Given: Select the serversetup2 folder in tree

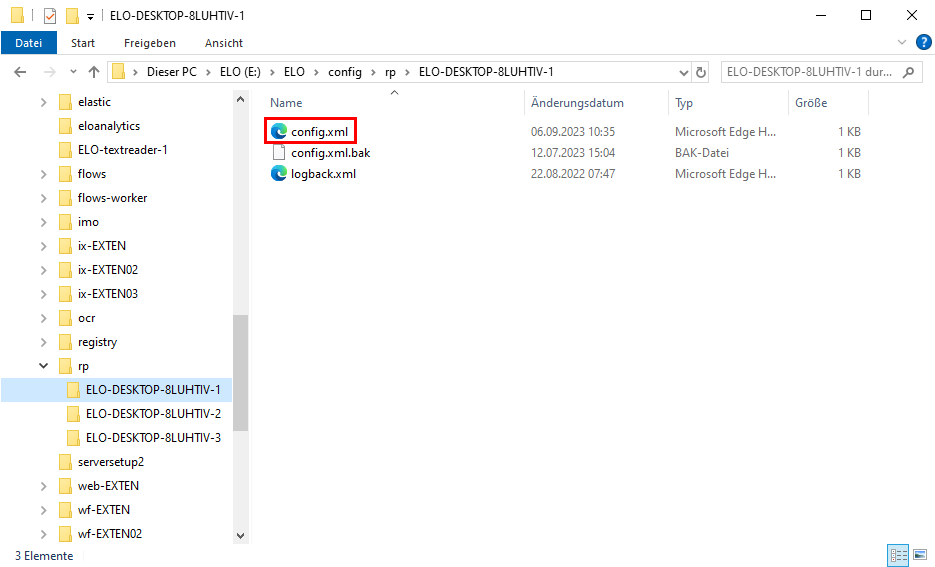Looking at the screenshot, I should (111, 462).
